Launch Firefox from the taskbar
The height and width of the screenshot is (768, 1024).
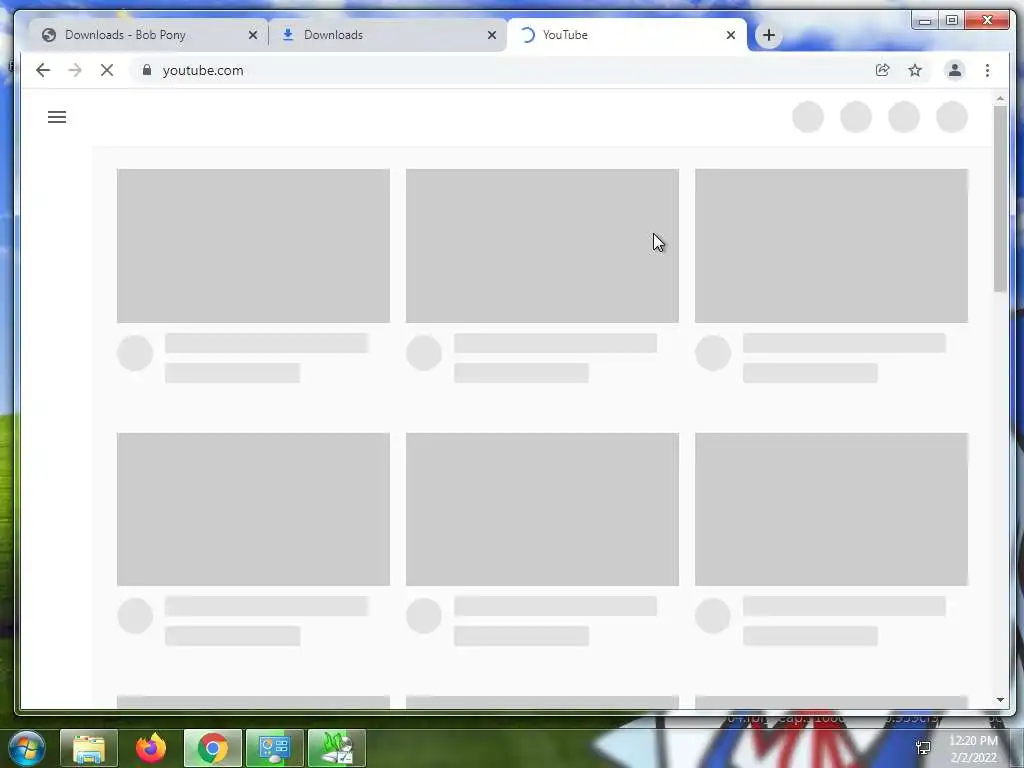[151, 748]
